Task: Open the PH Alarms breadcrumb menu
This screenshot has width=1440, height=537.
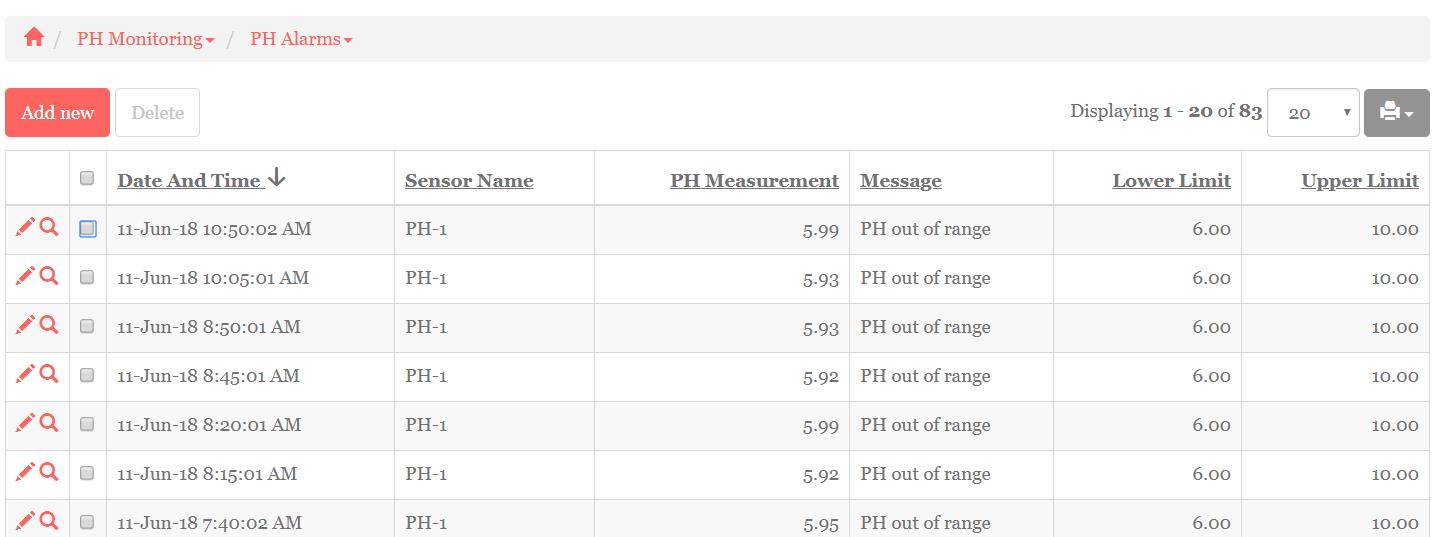Action: (x=301, y=39)
